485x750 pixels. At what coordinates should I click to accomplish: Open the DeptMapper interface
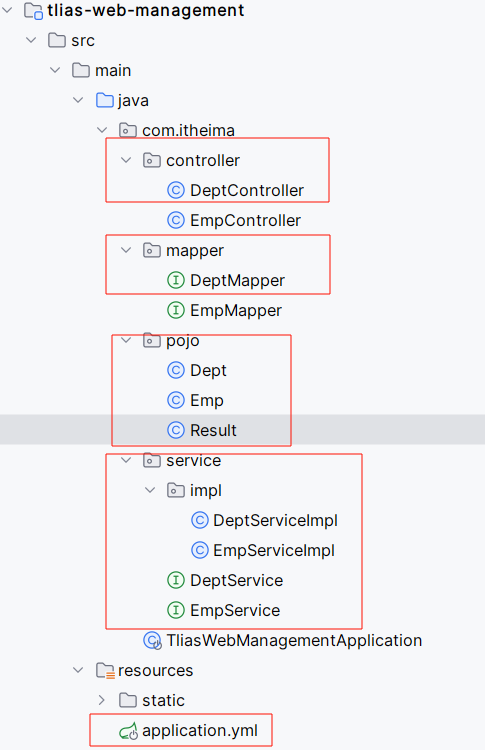pos(237,280)
